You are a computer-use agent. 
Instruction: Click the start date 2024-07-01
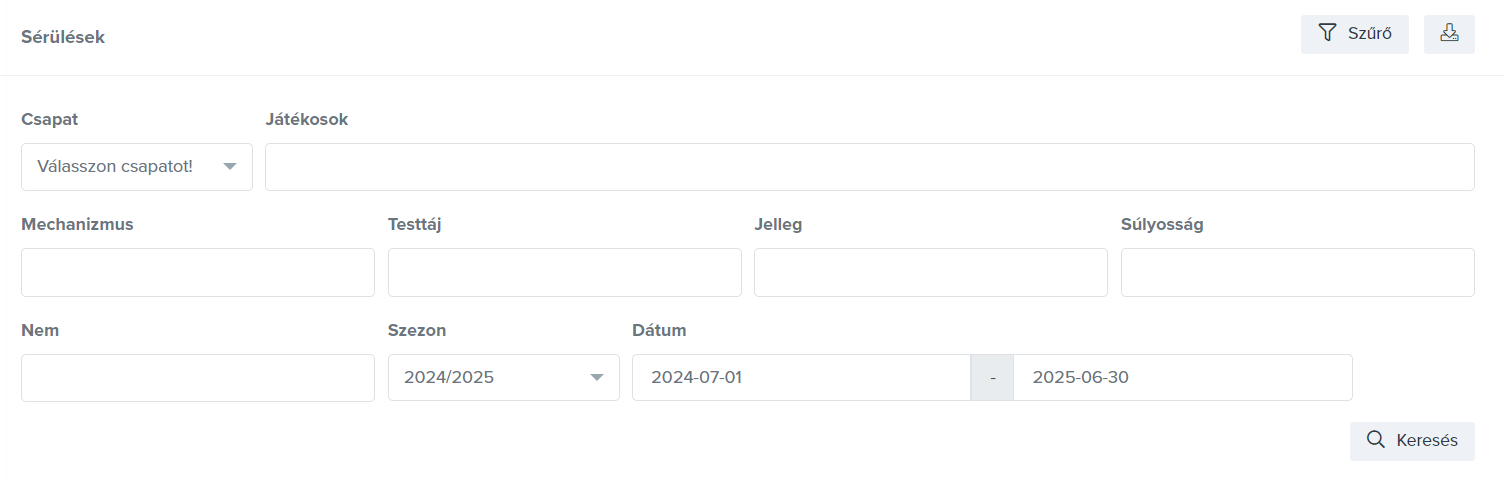pyautogui.click(x=801, y=378)
